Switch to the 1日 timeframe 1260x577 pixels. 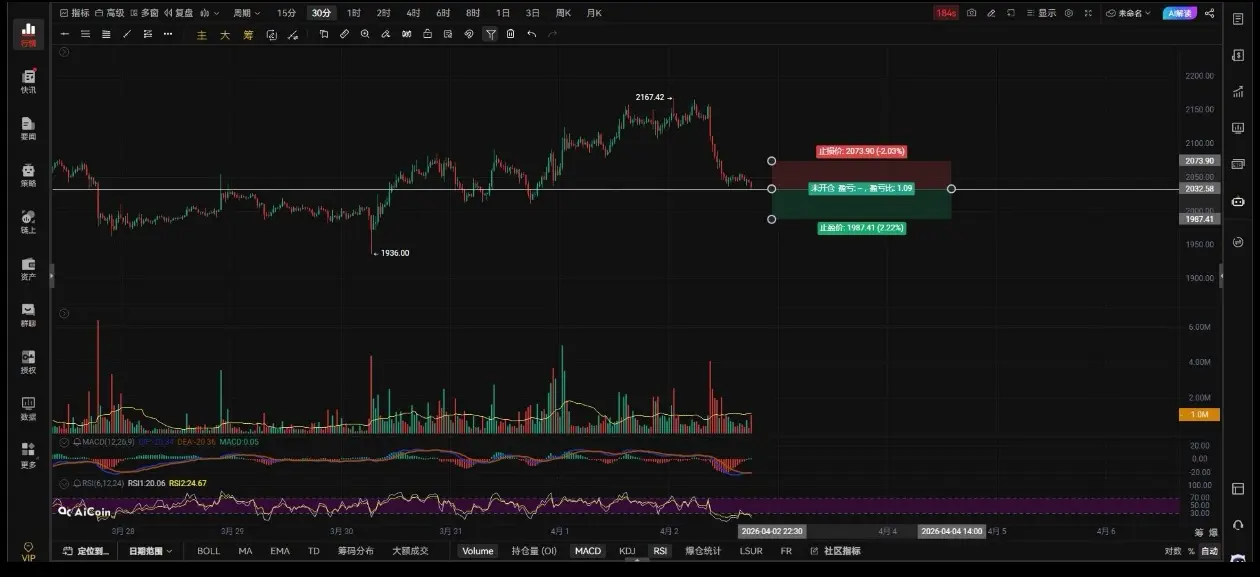(x=502, y=13)
